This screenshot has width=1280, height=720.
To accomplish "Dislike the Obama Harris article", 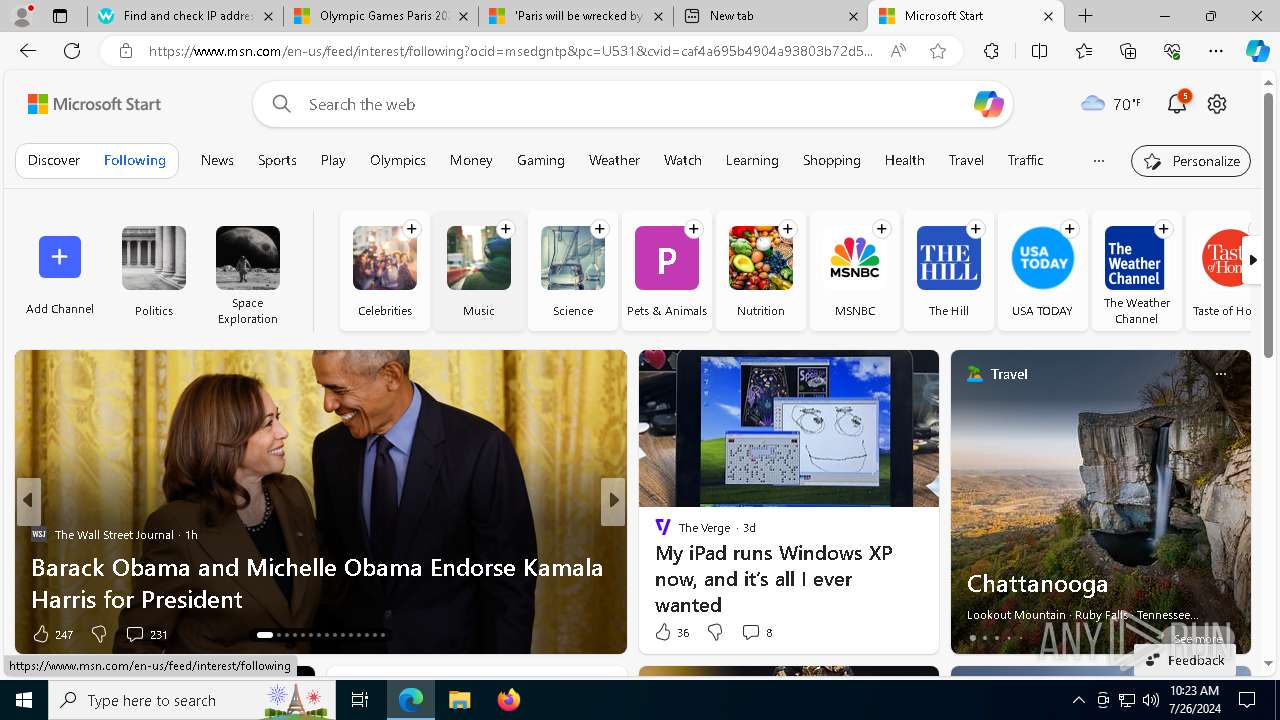I will [x=99, y=634].
